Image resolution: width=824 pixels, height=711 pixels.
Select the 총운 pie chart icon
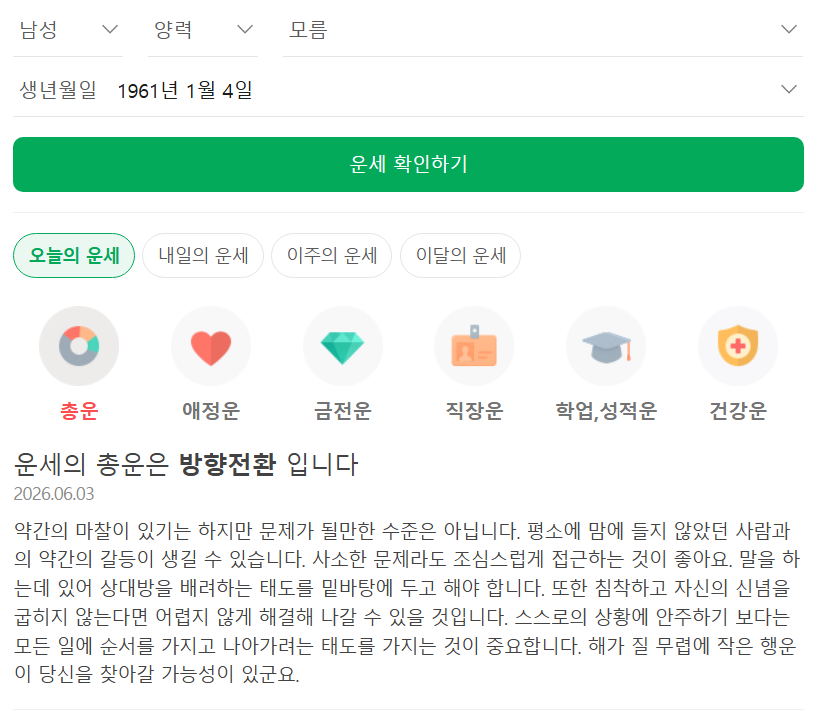[x=79, y=346]
